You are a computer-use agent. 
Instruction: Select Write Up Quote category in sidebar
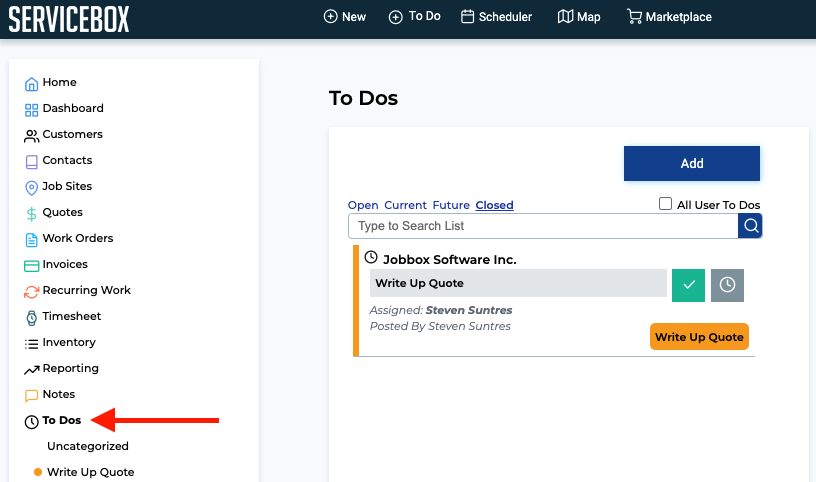click(x=91, y=472)
